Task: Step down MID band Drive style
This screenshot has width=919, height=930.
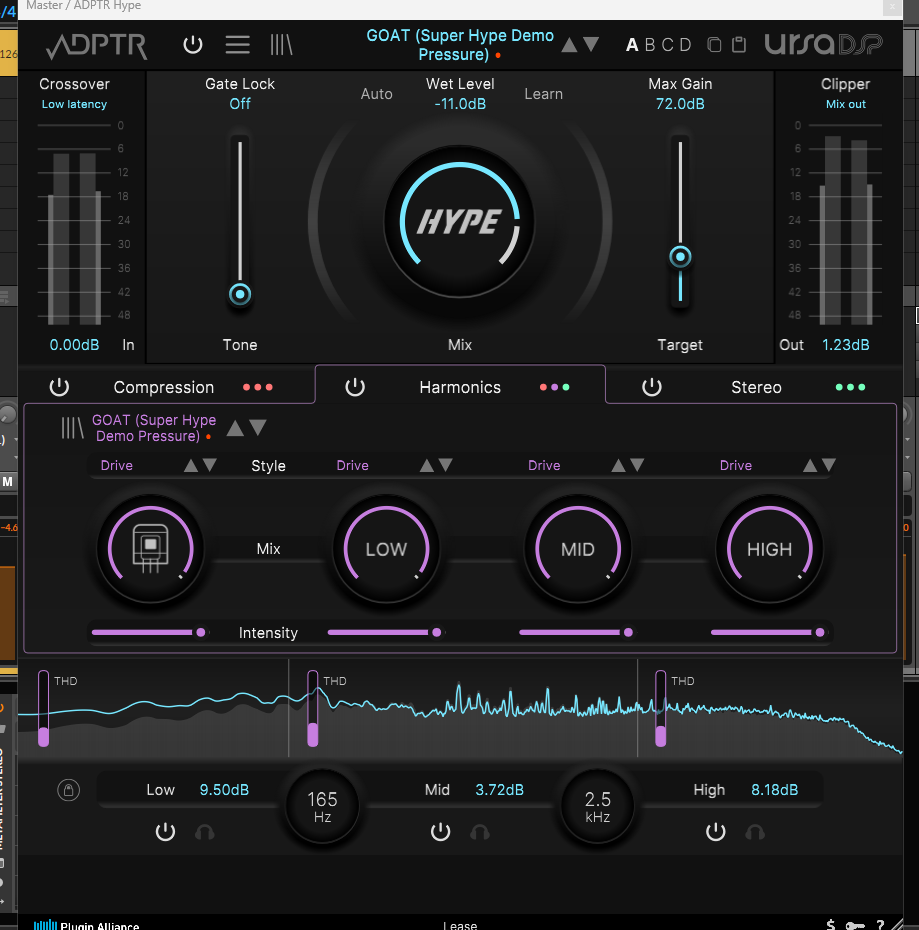Action: 637,465
